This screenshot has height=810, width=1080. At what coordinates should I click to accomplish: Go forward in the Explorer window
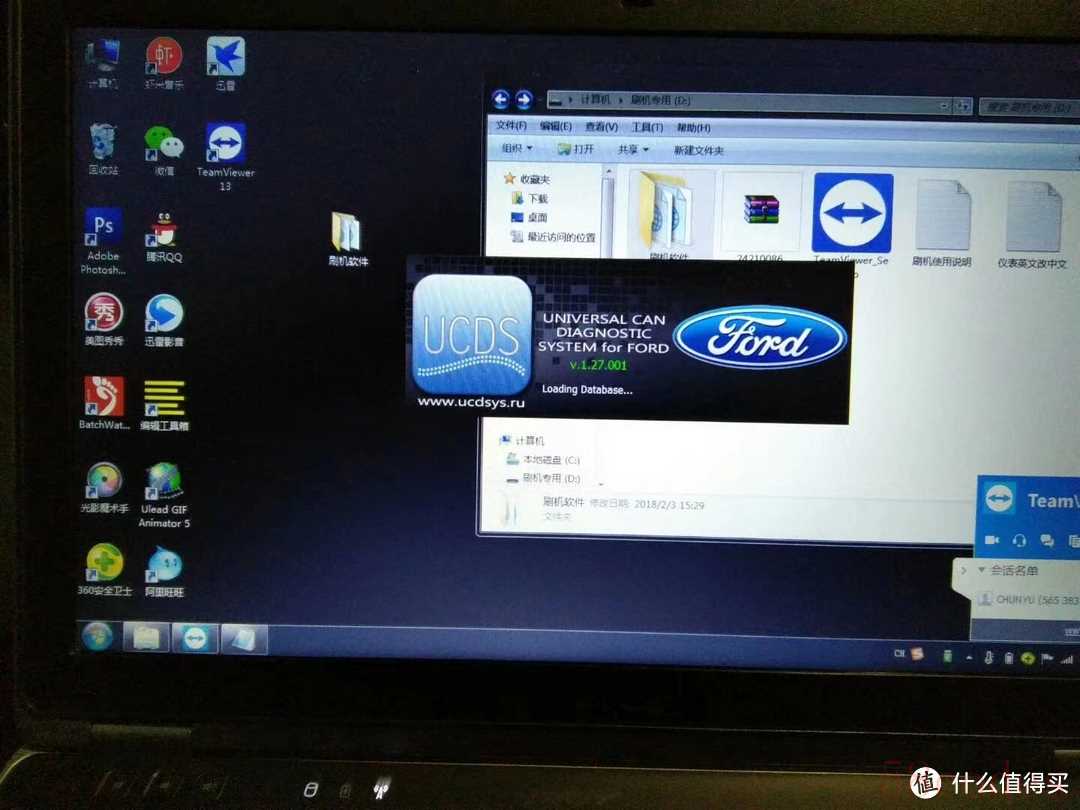click(524, 101)
